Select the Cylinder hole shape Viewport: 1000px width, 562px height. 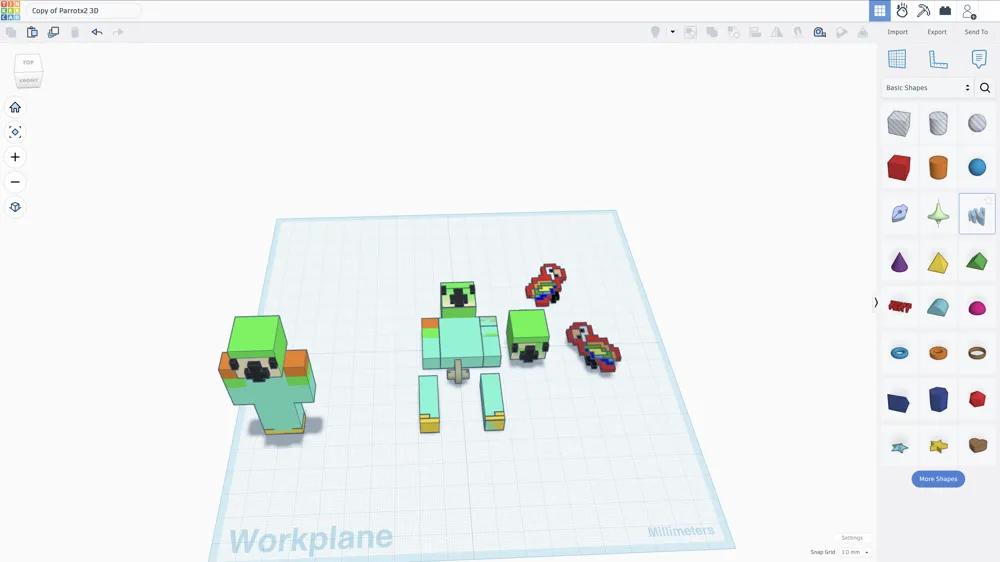click(x=938, y=123)
